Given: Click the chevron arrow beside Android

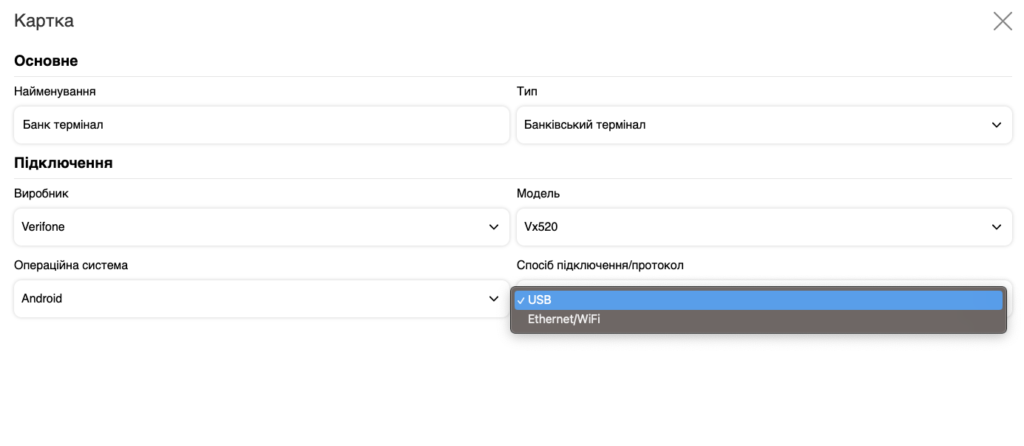Looking at the screenshot, I should point(494,298).
